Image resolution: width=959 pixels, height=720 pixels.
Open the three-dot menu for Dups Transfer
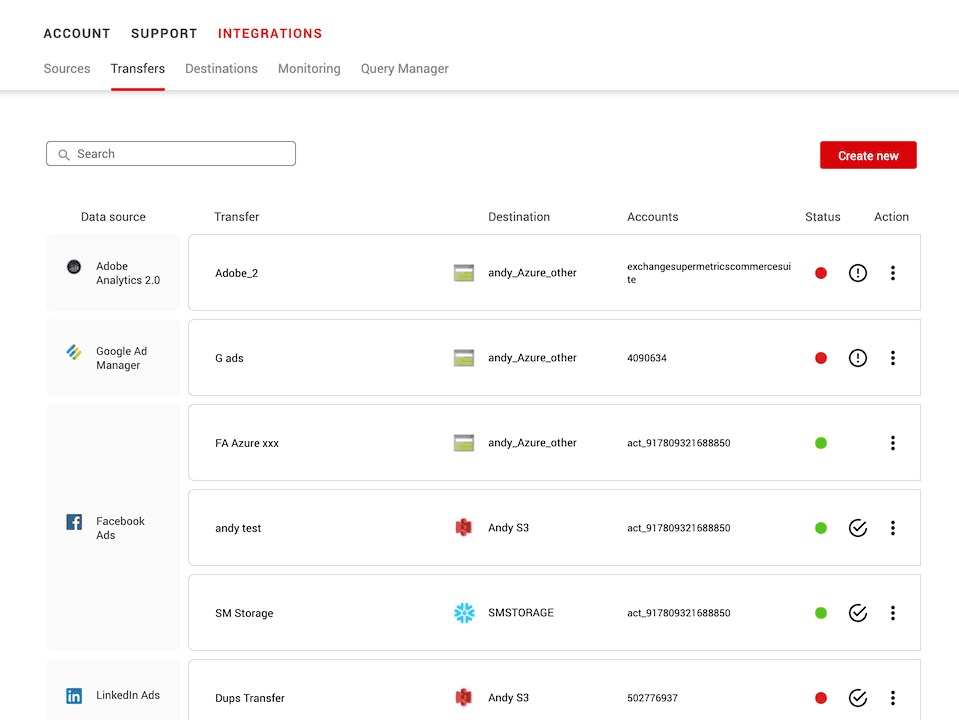893,698
